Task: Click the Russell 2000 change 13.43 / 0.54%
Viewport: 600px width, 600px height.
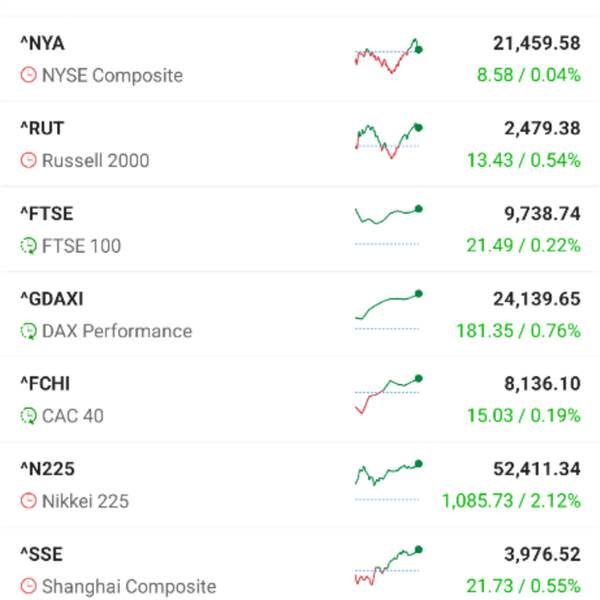Action: pyautogui.click(x=523, y=160)
